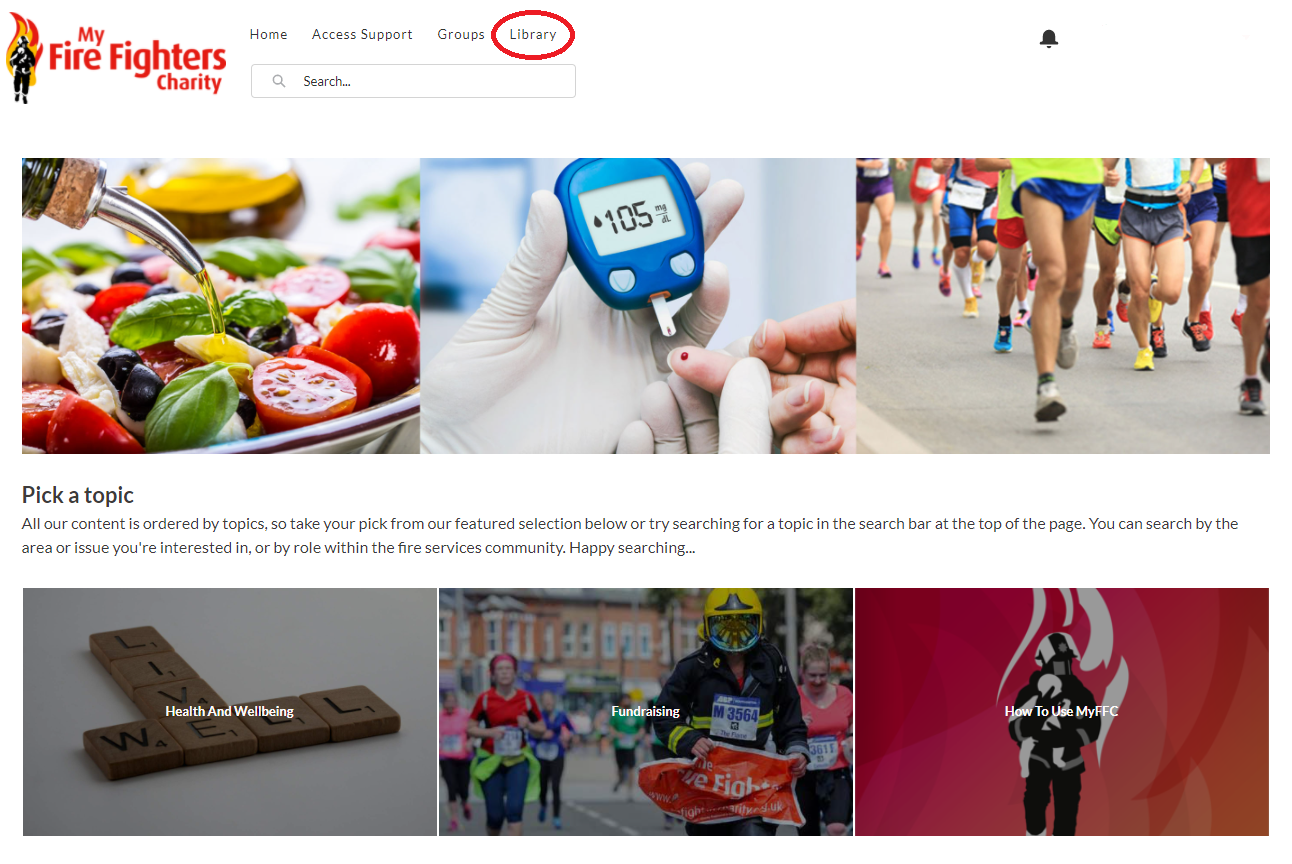1292x864 pixels.
Task: Open the Access Support menu item
Action: click(362, 34)
